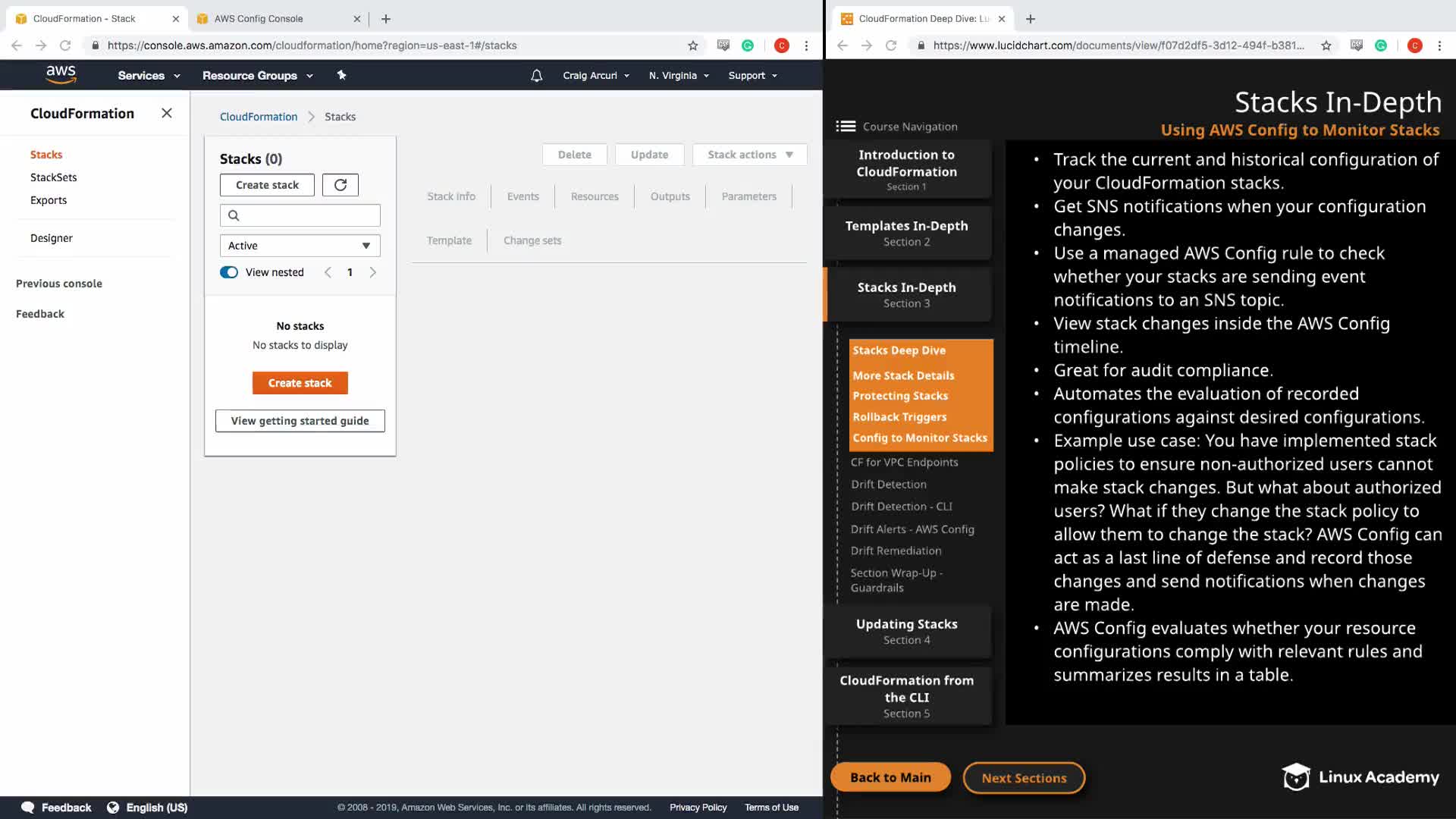Open StackSets in the sidebar
Image resolution: width=1456 pixels, height=819 pixels.
53,177
